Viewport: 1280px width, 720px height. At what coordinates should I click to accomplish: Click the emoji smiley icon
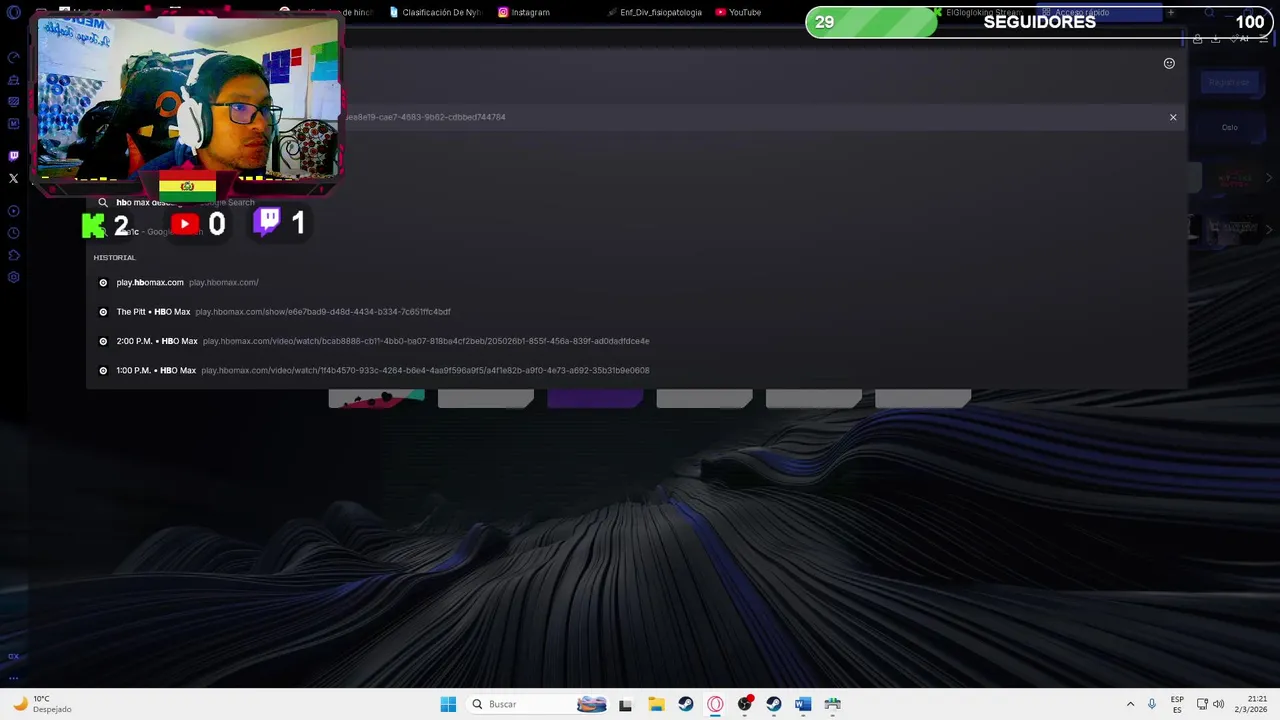[1169, 63]
